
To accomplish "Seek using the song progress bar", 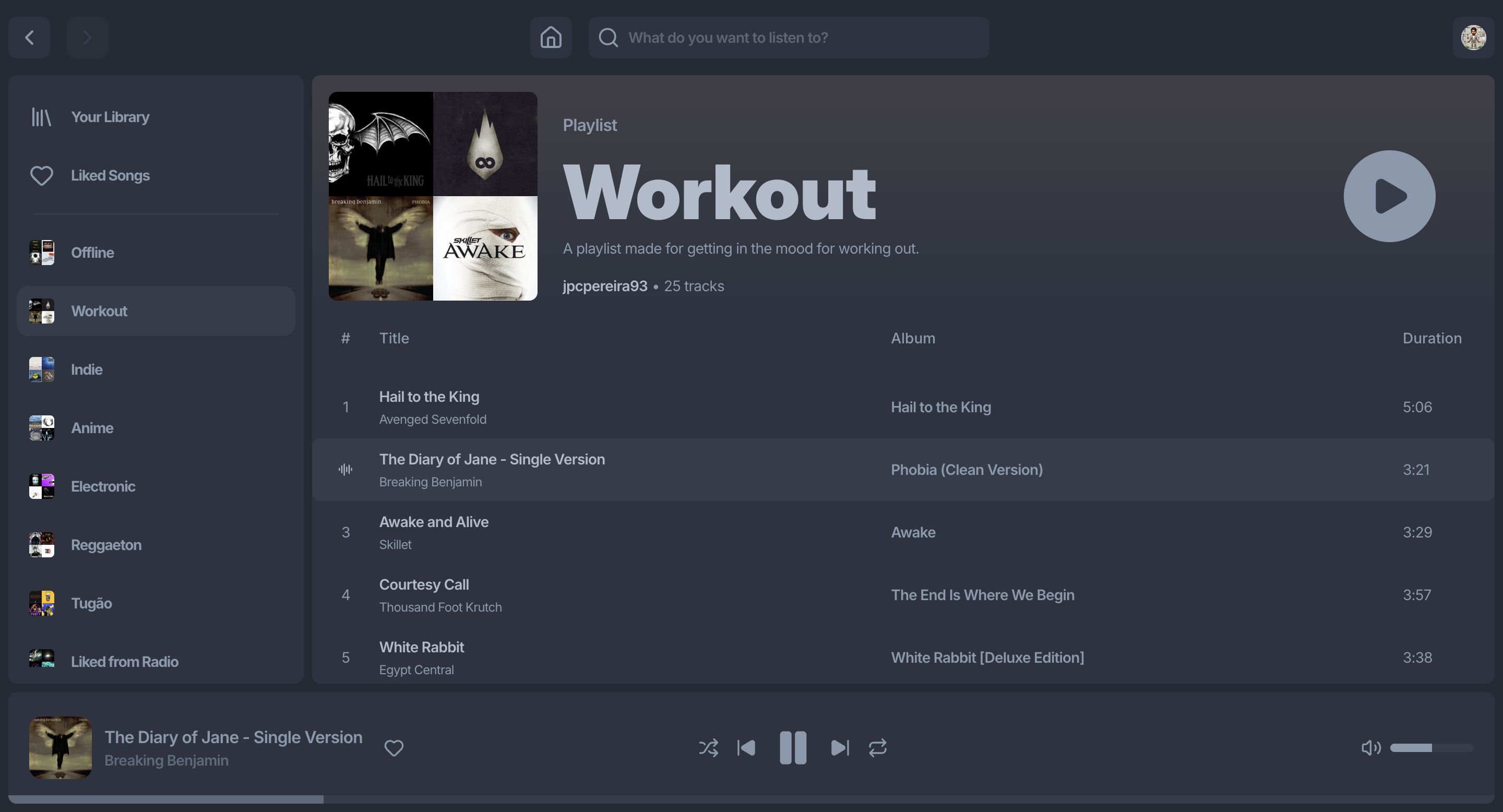I will pos(751,798).
